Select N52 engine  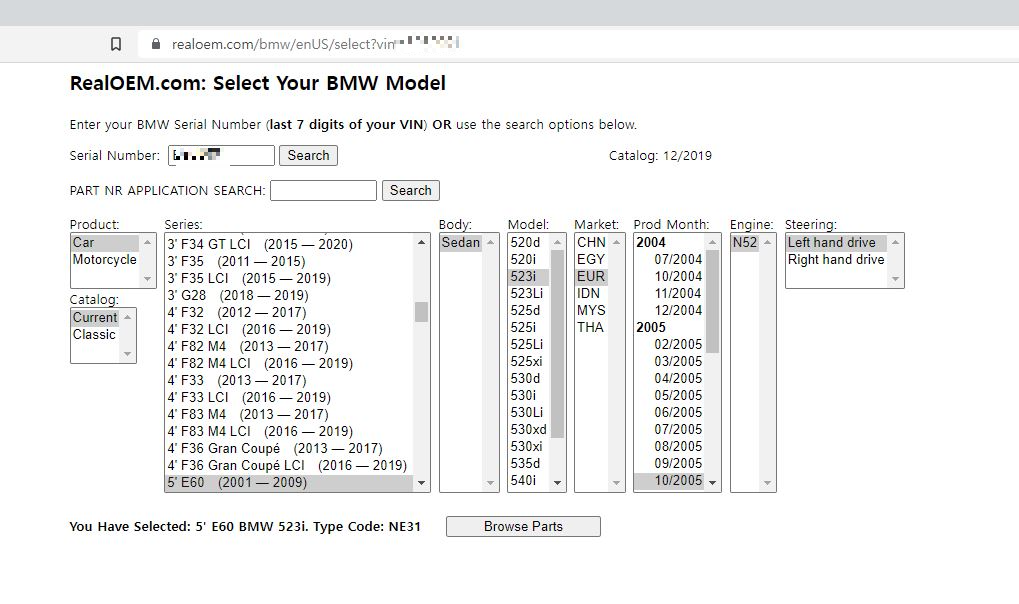pyautogui.click(x=745, y=243)
